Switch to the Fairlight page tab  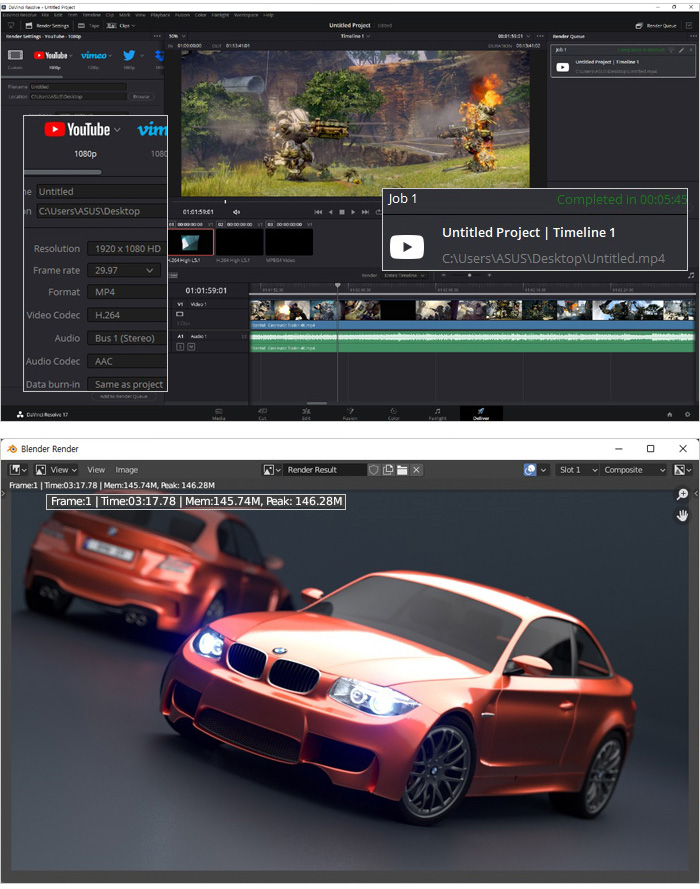click(x=437, y=413)
